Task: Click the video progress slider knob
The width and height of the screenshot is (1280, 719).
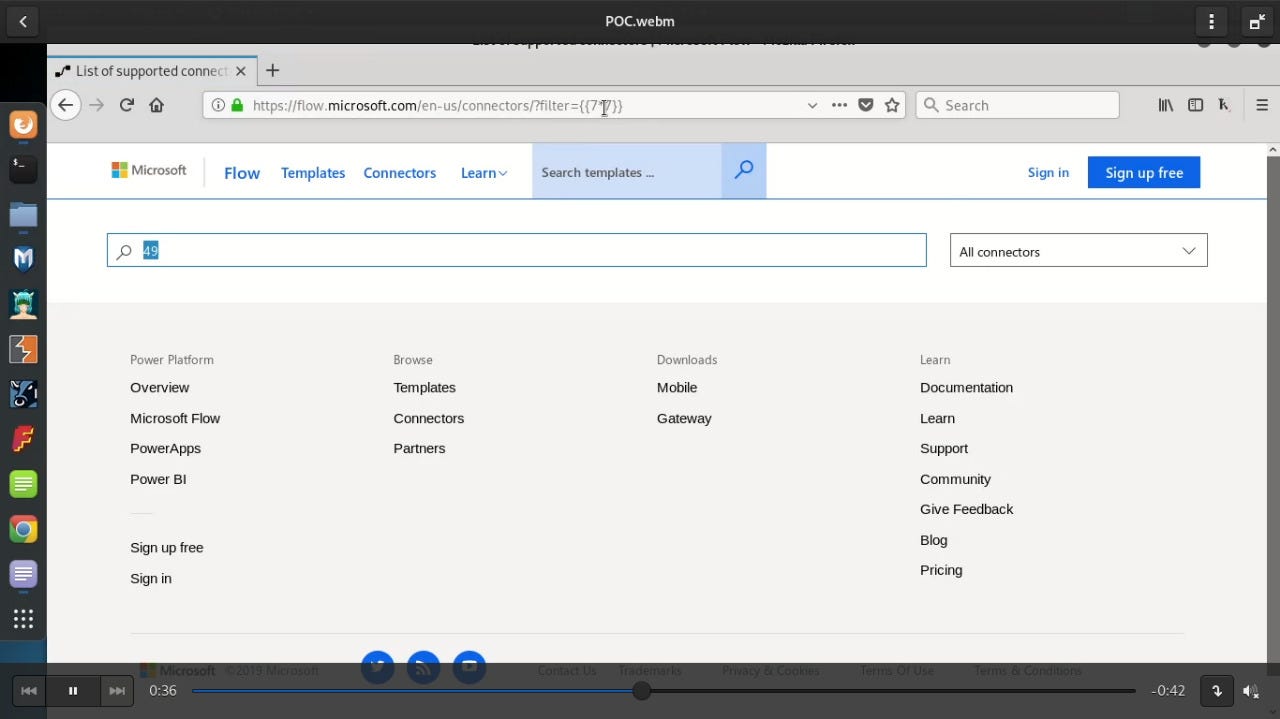Action: [642, 691]
